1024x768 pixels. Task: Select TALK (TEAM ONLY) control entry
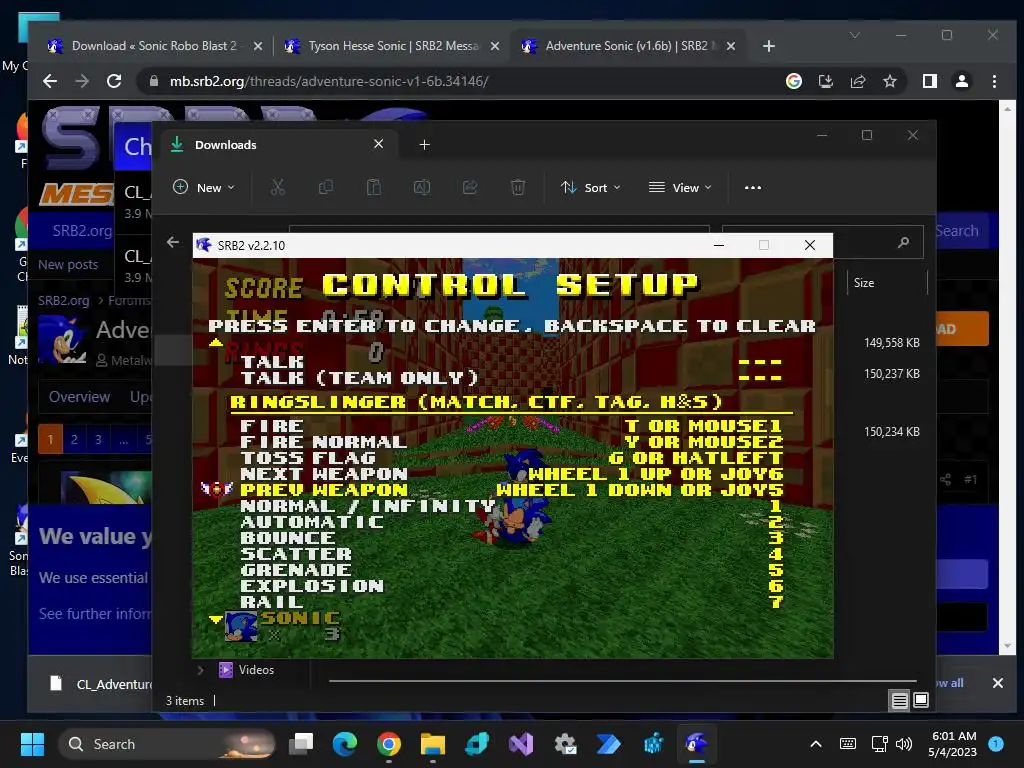tap(511, 377)
